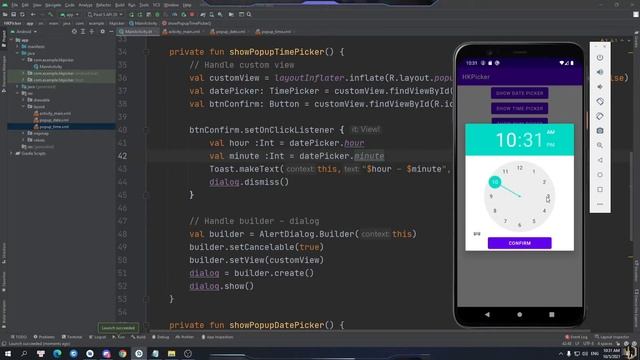Click the red Stop icon in toolbar
The image size is (640, 360).
coord(192,14)
